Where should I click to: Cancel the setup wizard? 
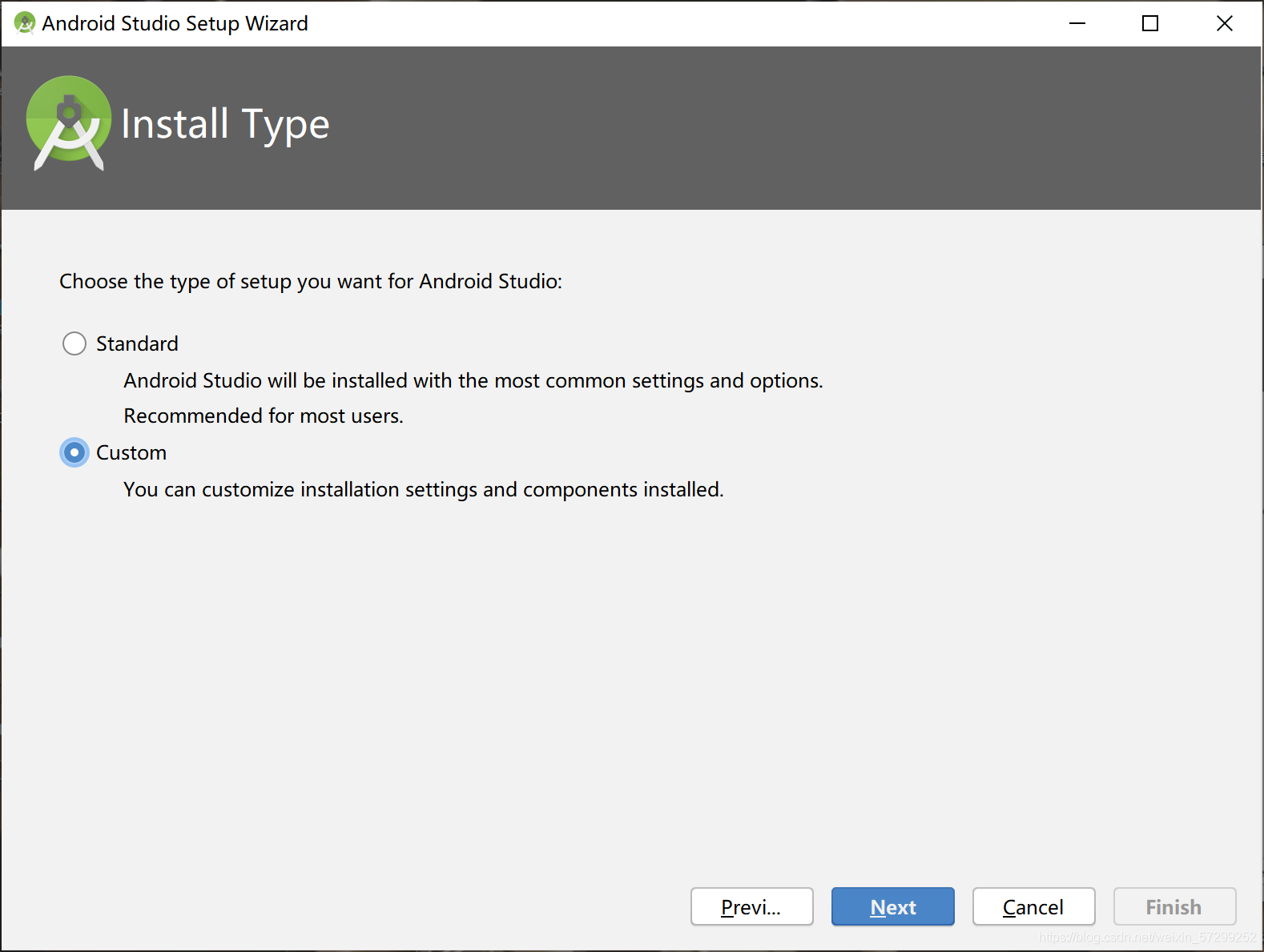coord(1033,906)
